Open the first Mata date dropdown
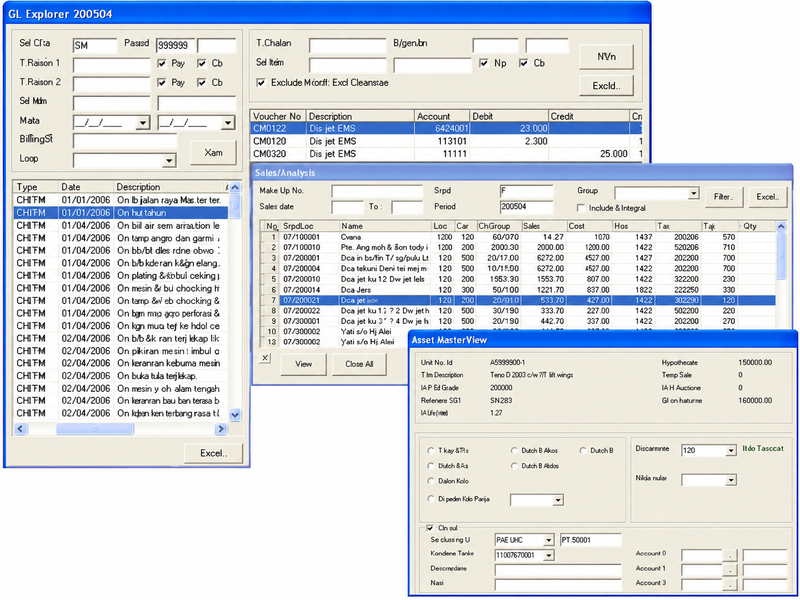Image resolution: width=800 pixels, height=600 pixels. 143,123
